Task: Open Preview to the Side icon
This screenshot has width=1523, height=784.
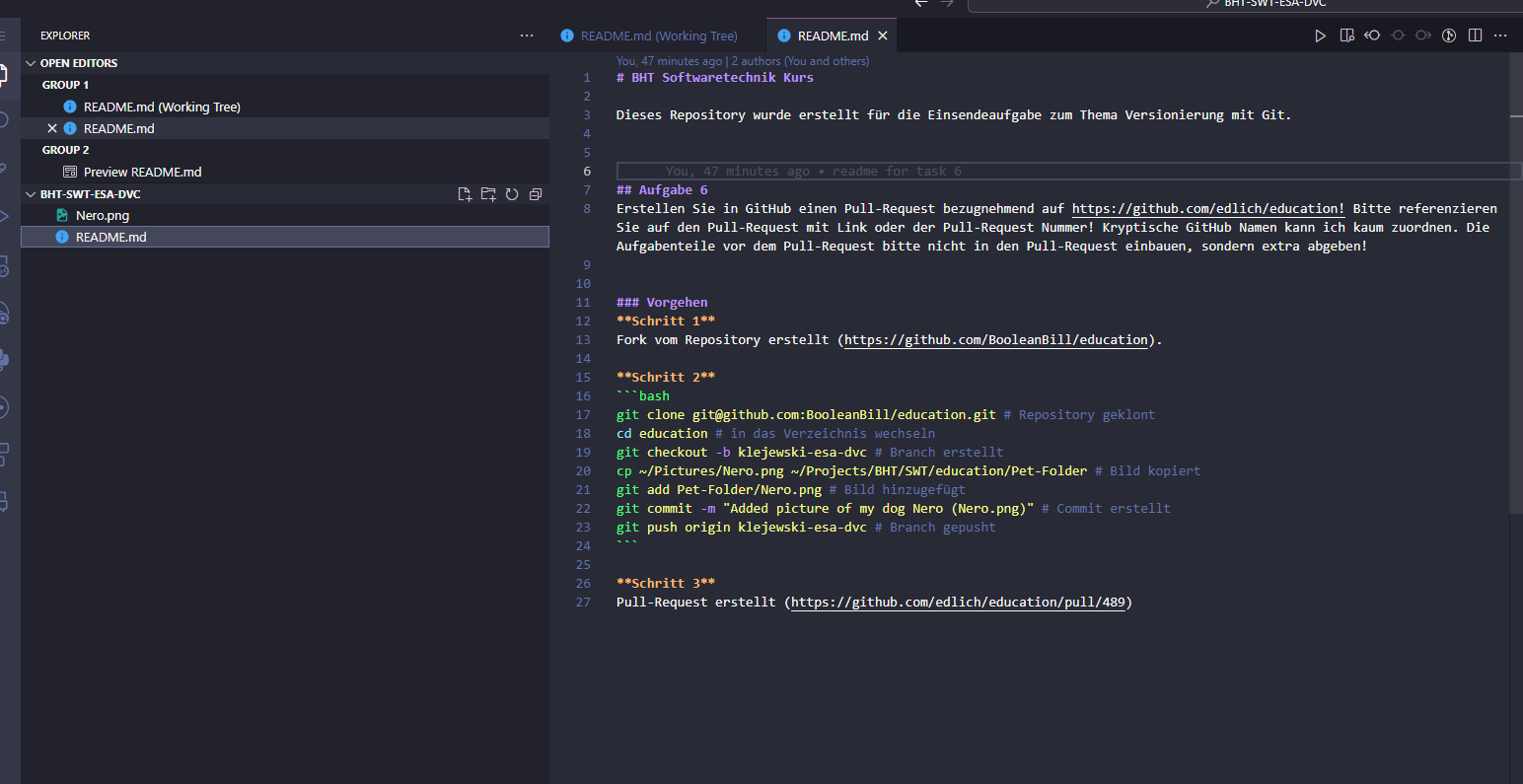Action: (x=1346, y=36)
